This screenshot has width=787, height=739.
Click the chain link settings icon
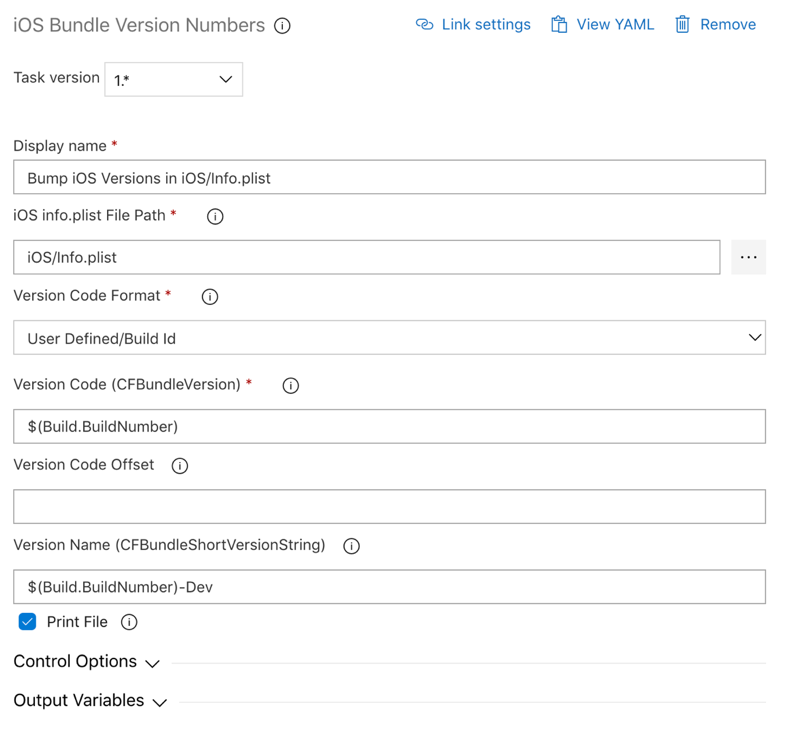point(424,25)
